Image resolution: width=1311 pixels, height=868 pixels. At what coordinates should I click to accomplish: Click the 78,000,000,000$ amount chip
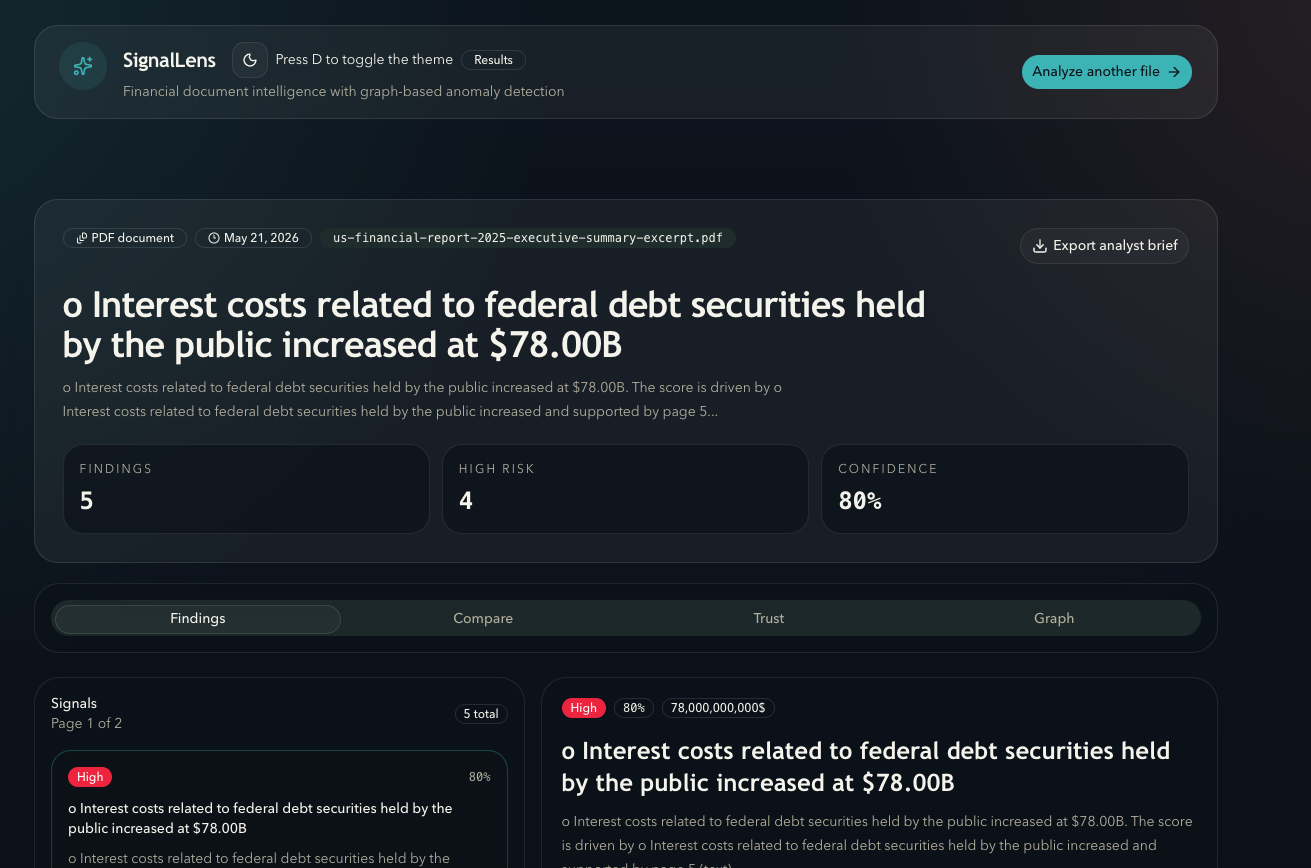pos(718,708)
